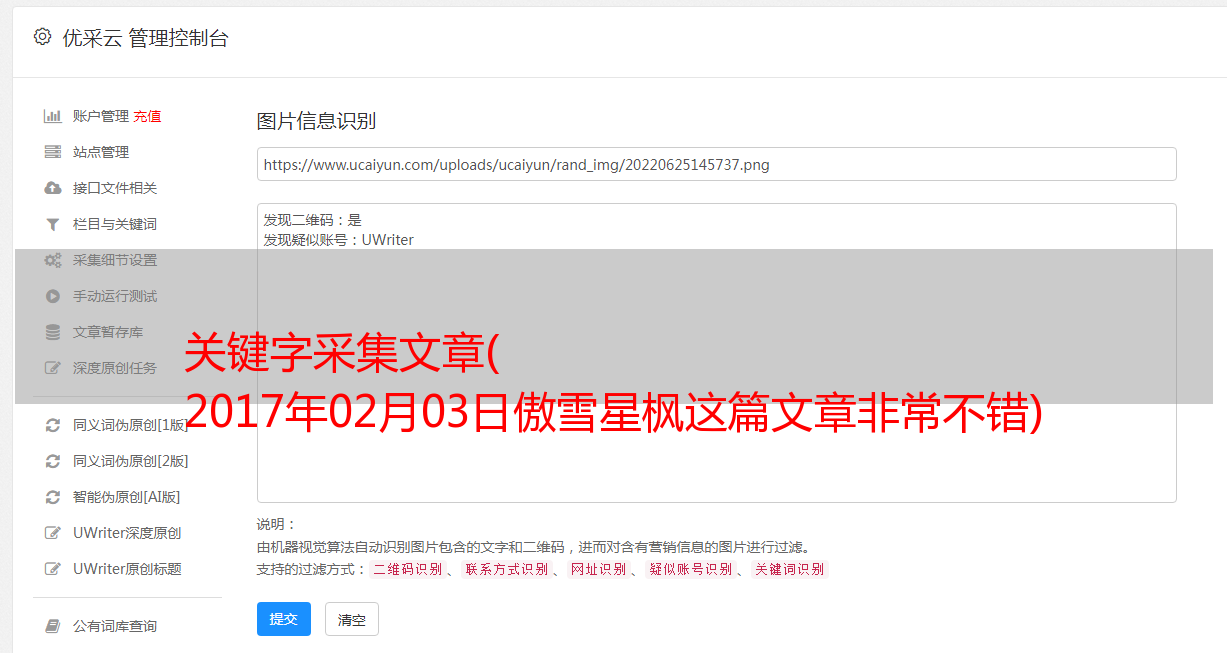Screen dimensions: 1227x653
Task: Click inside the recognition results text area
Action: pyautogui.click(x=716, y=353)
